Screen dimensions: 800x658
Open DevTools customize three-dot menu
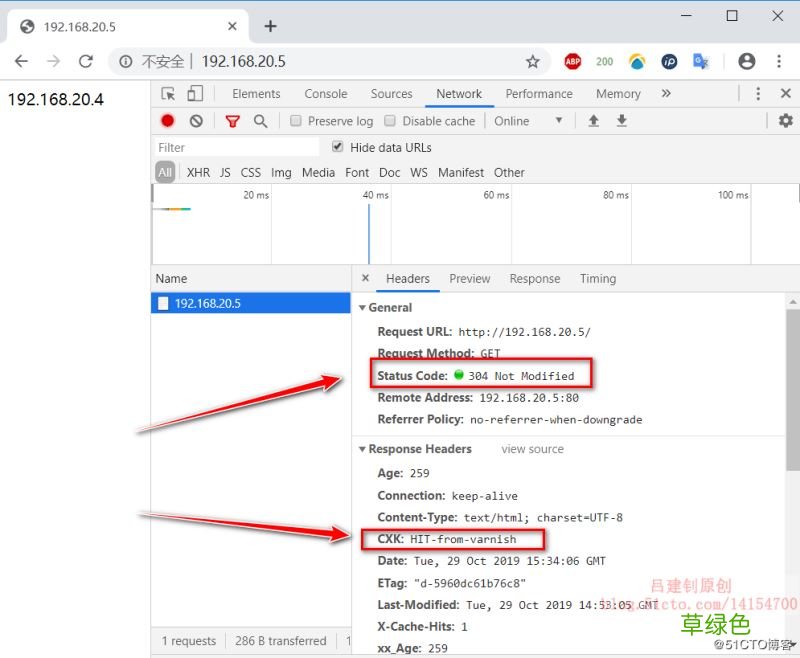pos(758,93)
